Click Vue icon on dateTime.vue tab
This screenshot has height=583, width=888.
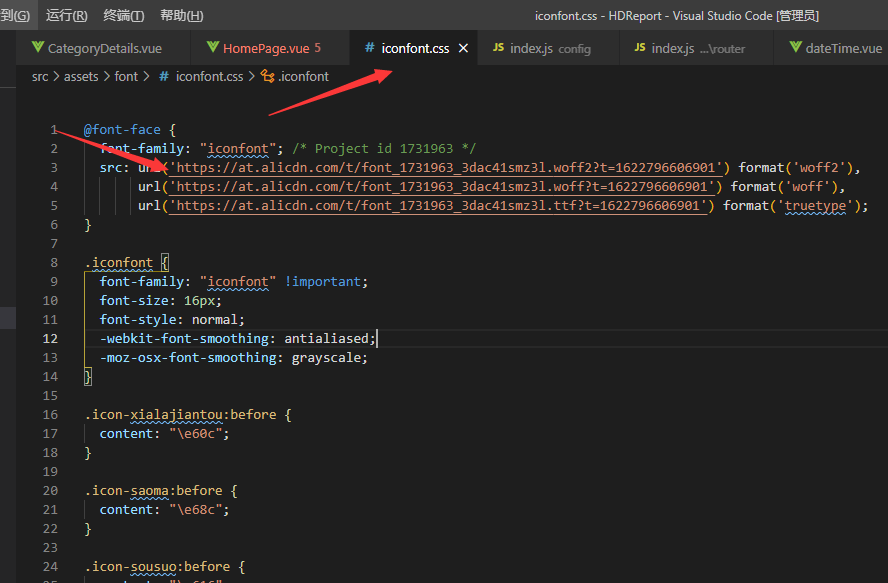(x=795, y=47)
